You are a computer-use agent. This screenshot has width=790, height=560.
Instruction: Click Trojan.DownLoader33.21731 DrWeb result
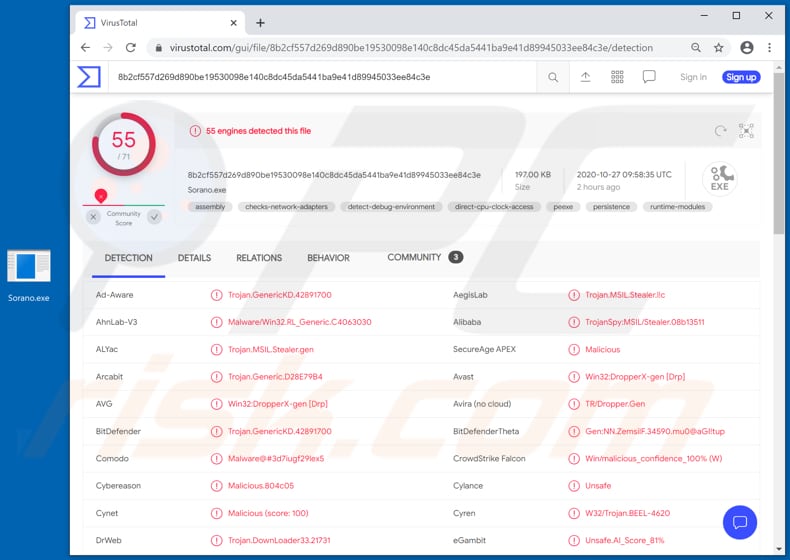279,540
